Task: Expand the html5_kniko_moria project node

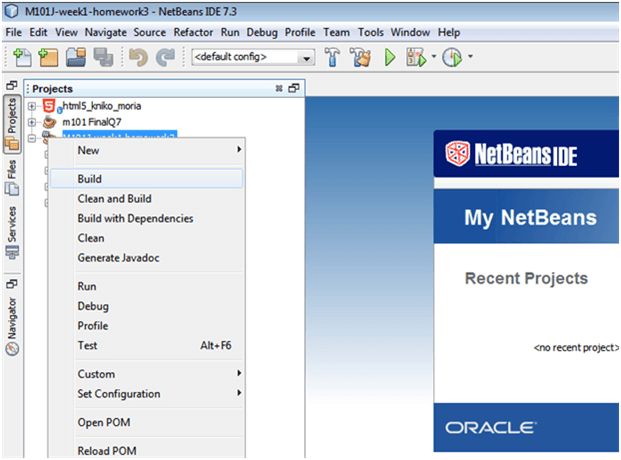Action: (x=32, y=106)
